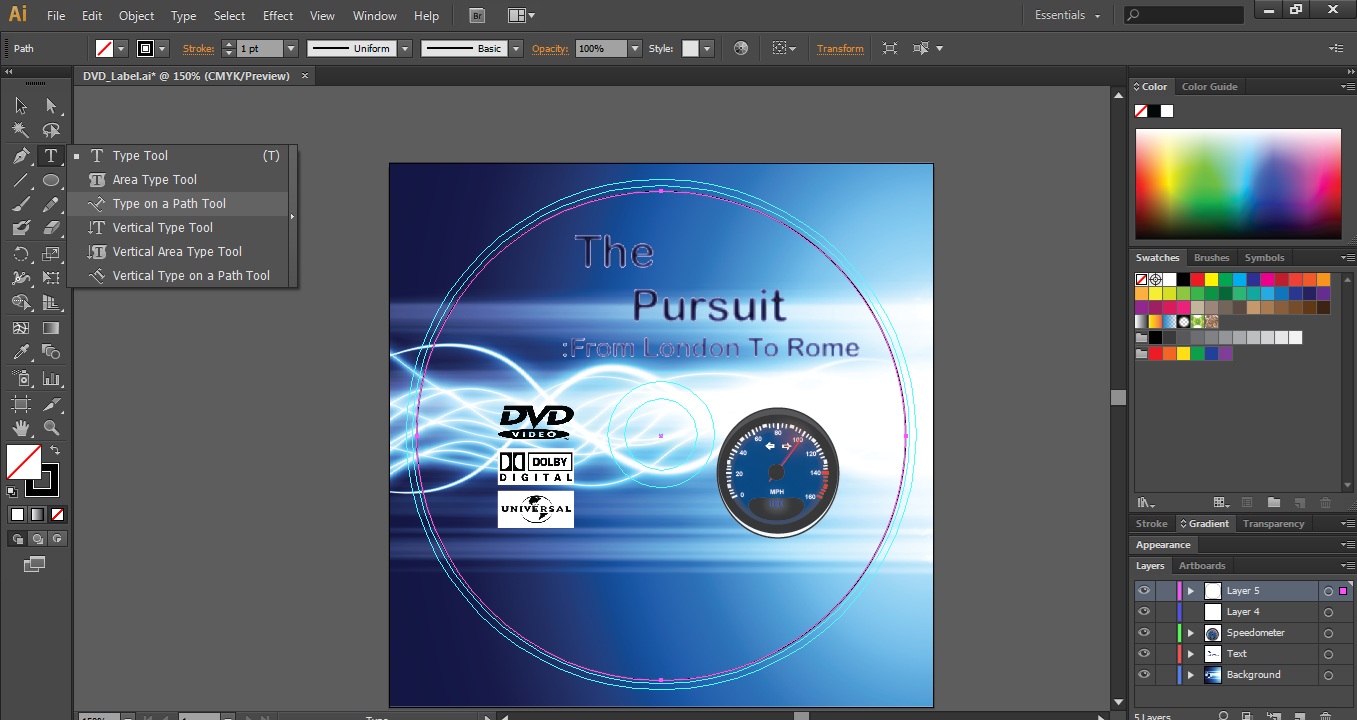
Task: Open opacity percentage dropdown
Action: click(634, 48)
